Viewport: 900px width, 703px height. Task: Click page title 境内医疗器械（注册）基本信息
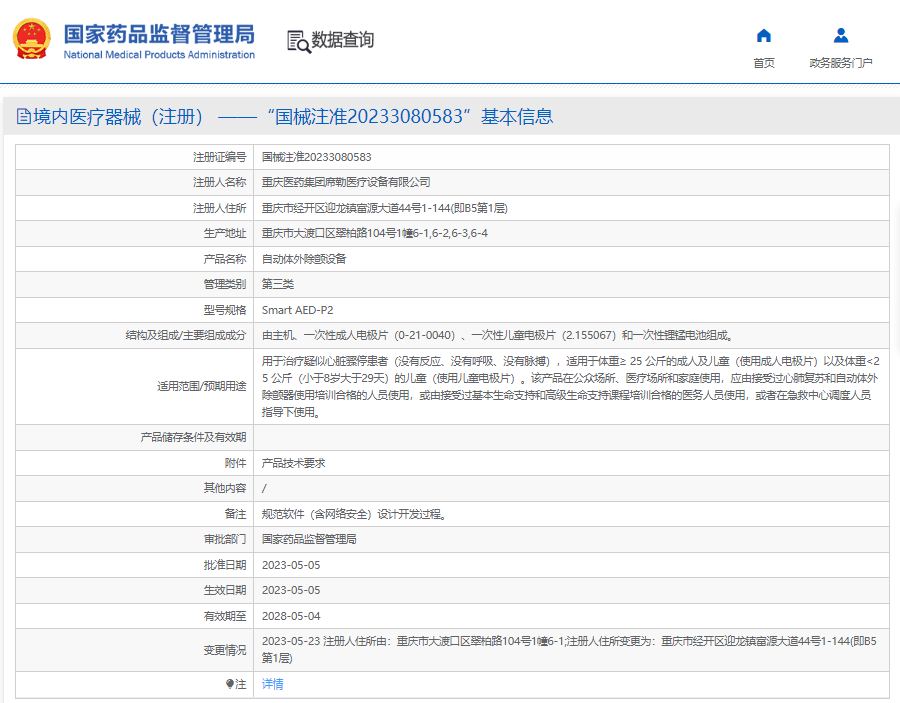[293, 116]
